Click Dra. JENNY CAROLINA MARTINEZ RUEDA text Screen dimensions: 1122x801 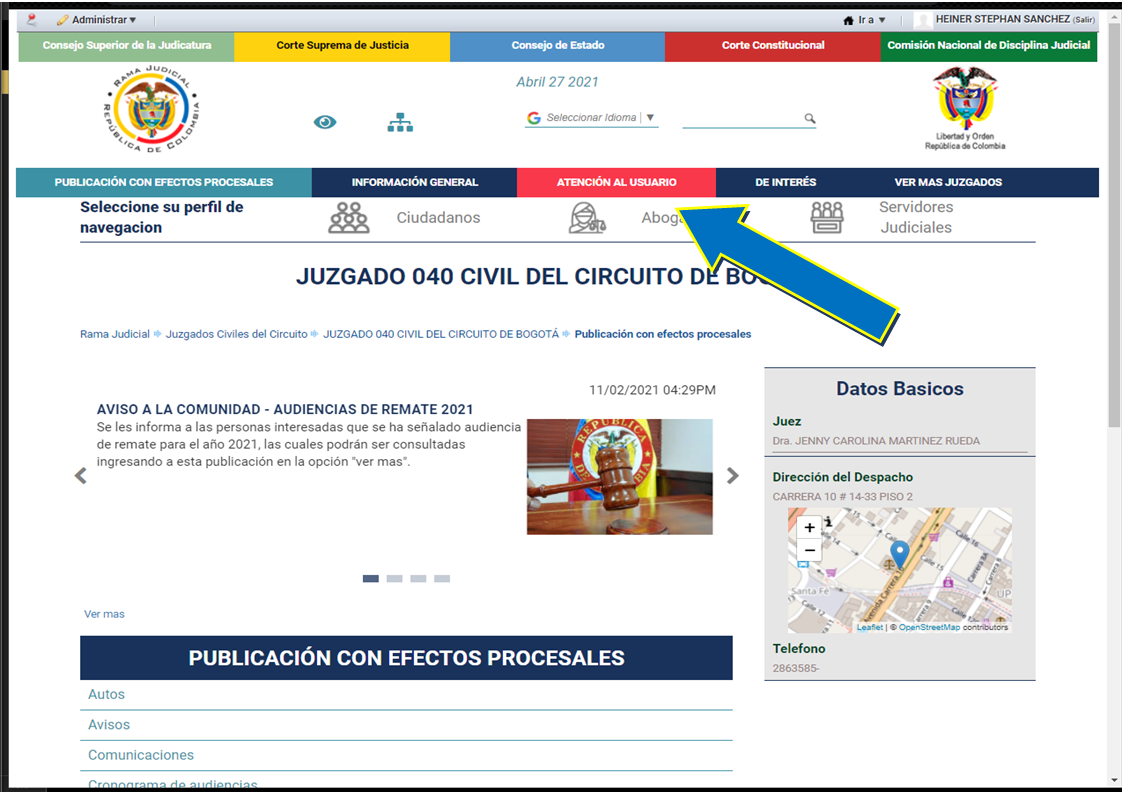coord(876,441)
